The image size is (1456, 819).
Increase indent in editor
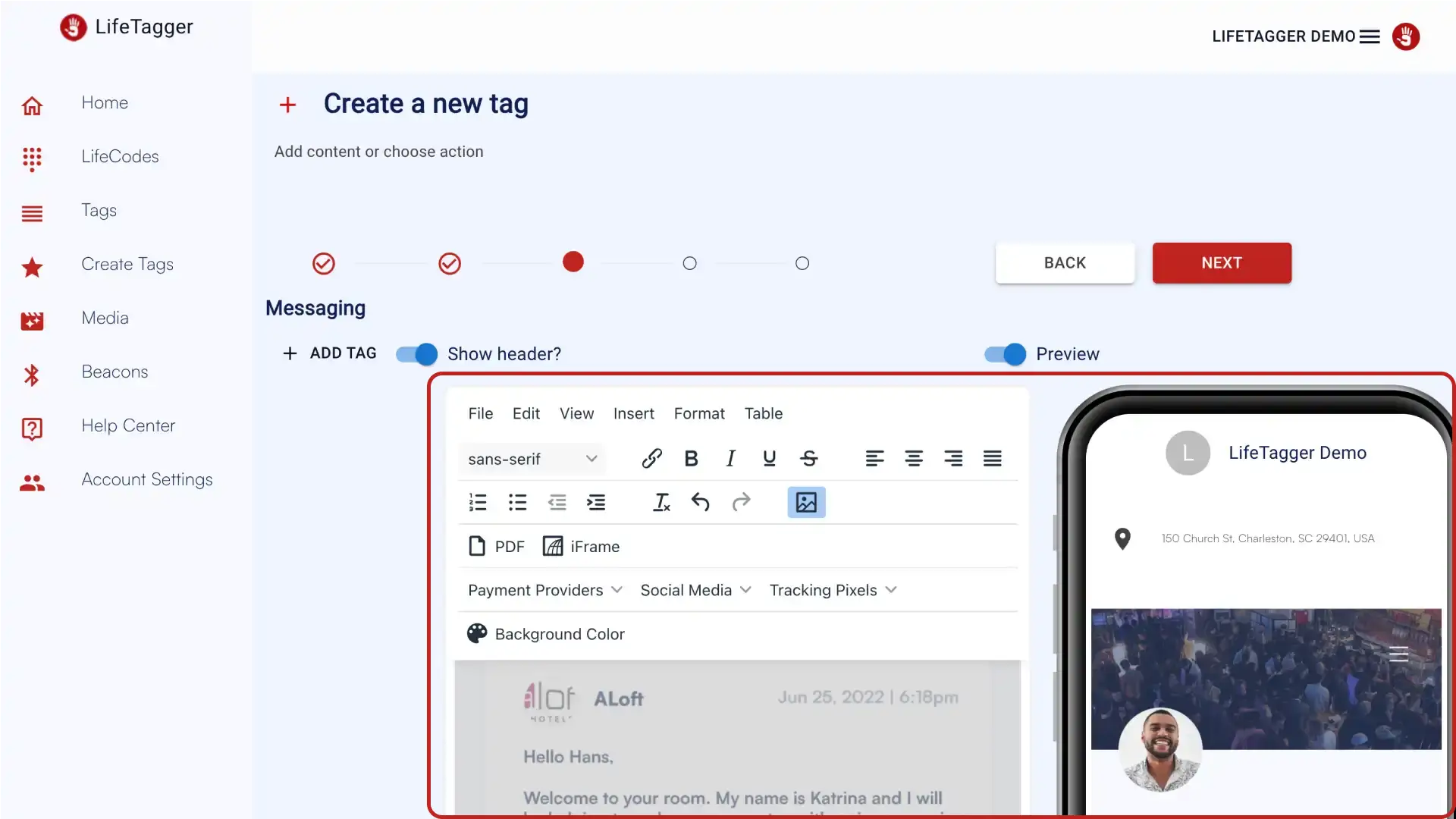click(596, 502)
